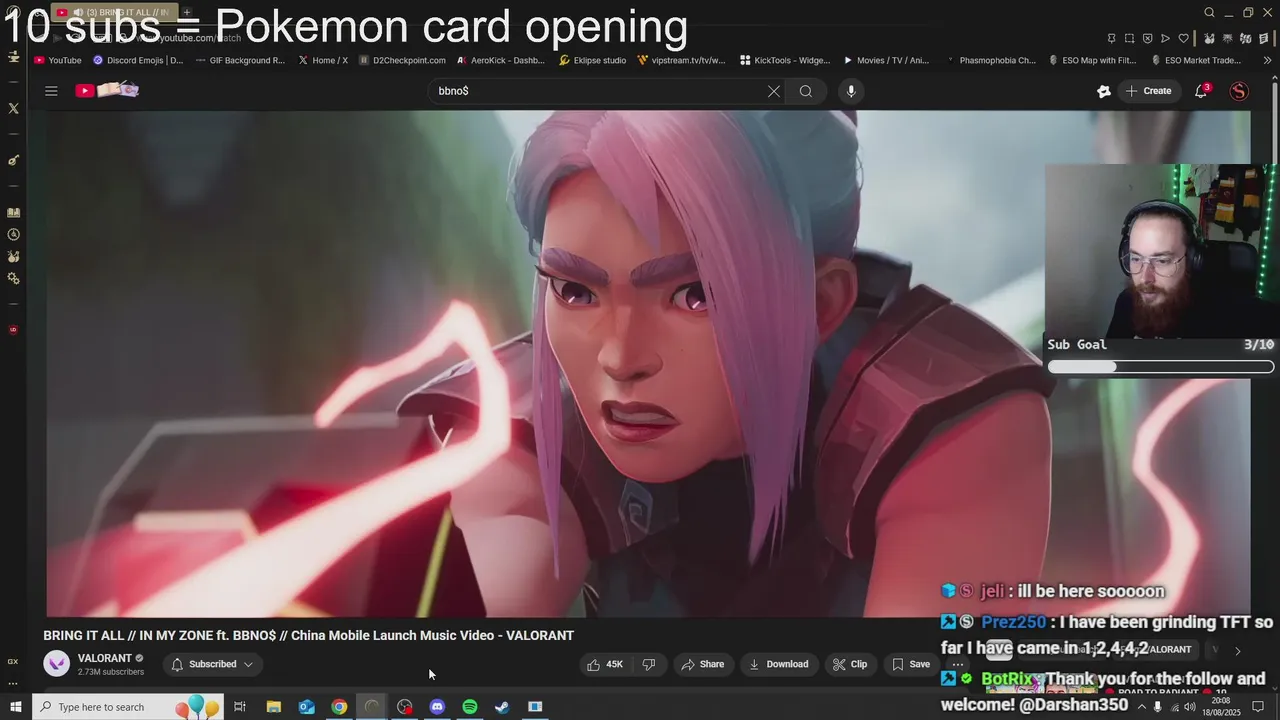Open Task View on the taskbar

tap(240, 707)
